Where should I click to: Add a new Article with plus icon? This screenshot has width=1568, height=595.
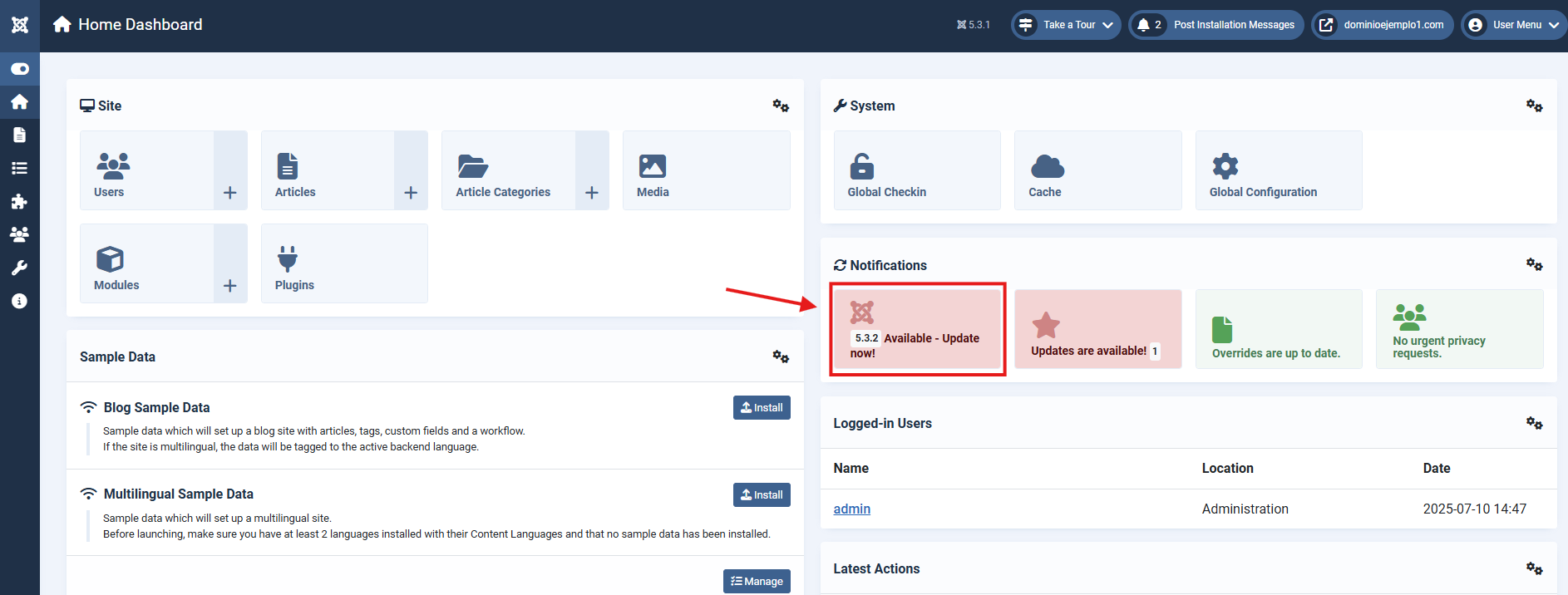[x=411, y=193]
